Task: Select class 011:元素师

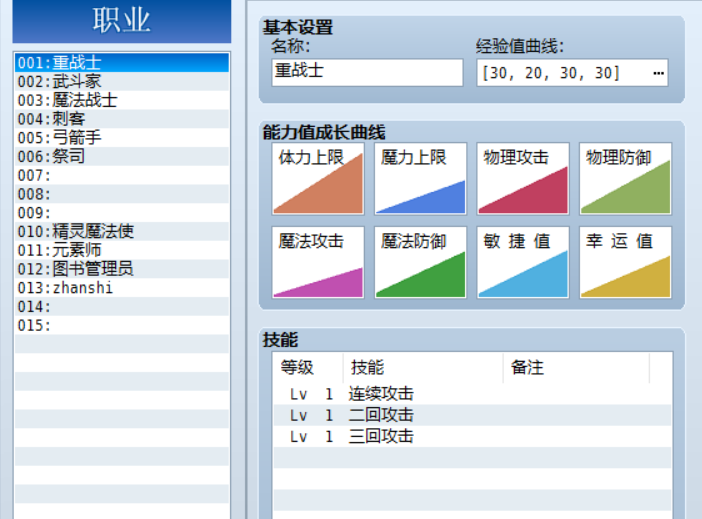Action: [122, 250]
